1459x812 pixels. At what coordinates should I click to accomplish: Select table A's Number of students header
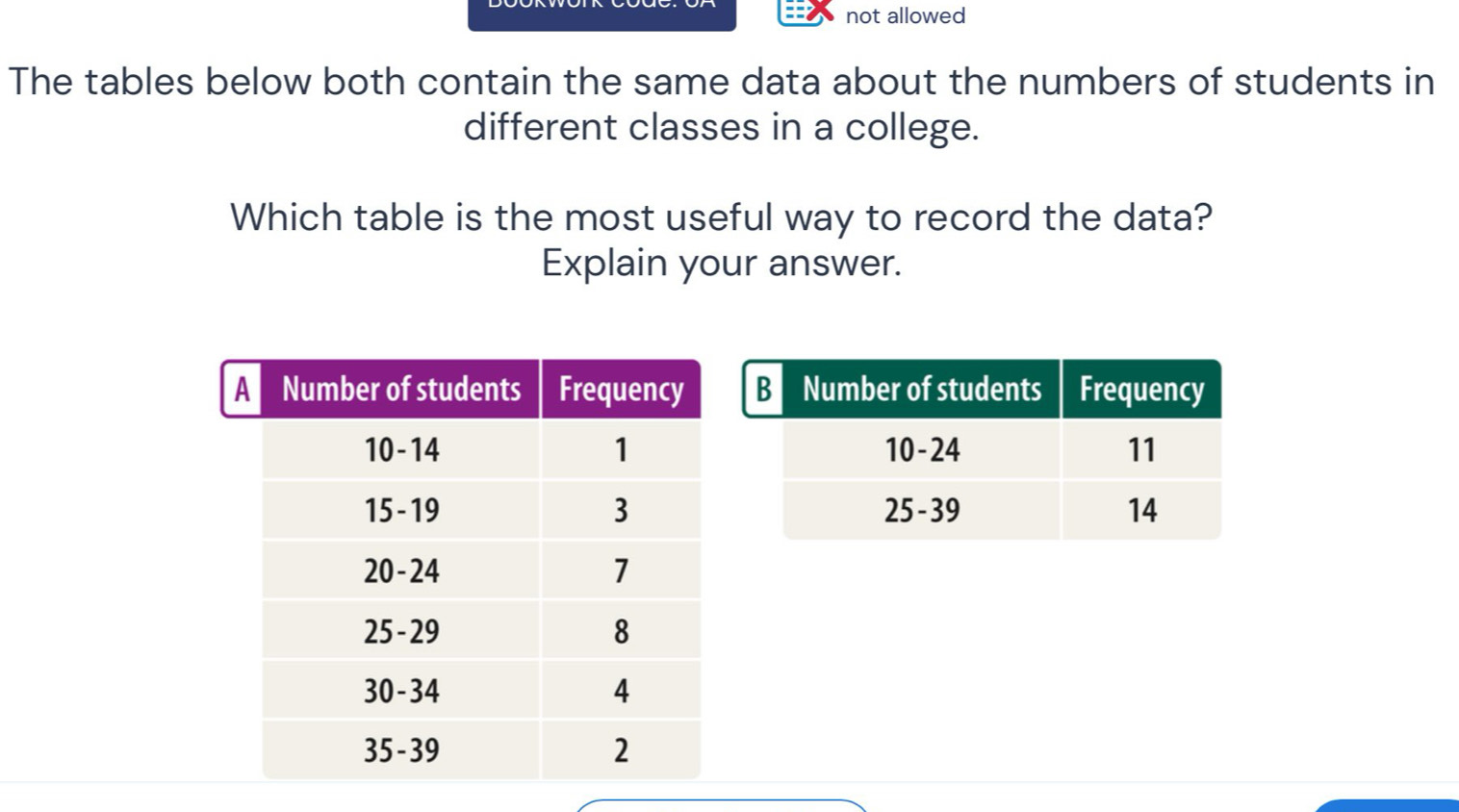(401, 390)
